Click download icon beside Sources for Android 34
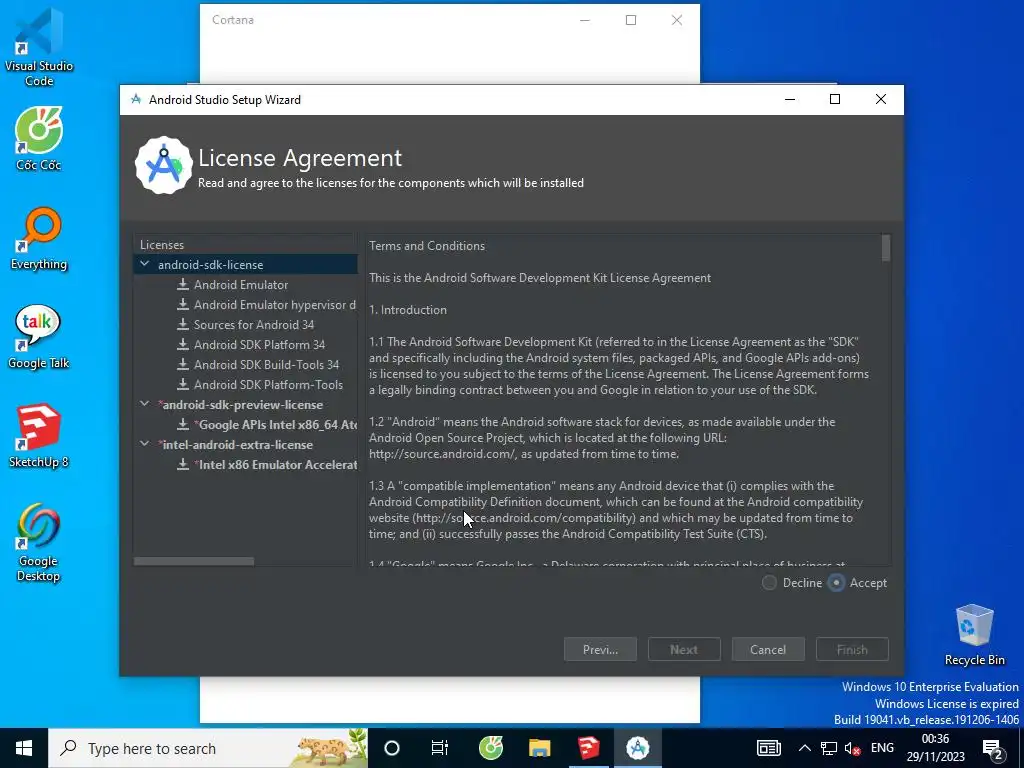Image resolution: width=1024 pixels, height=768 pixels. point(183,325)
